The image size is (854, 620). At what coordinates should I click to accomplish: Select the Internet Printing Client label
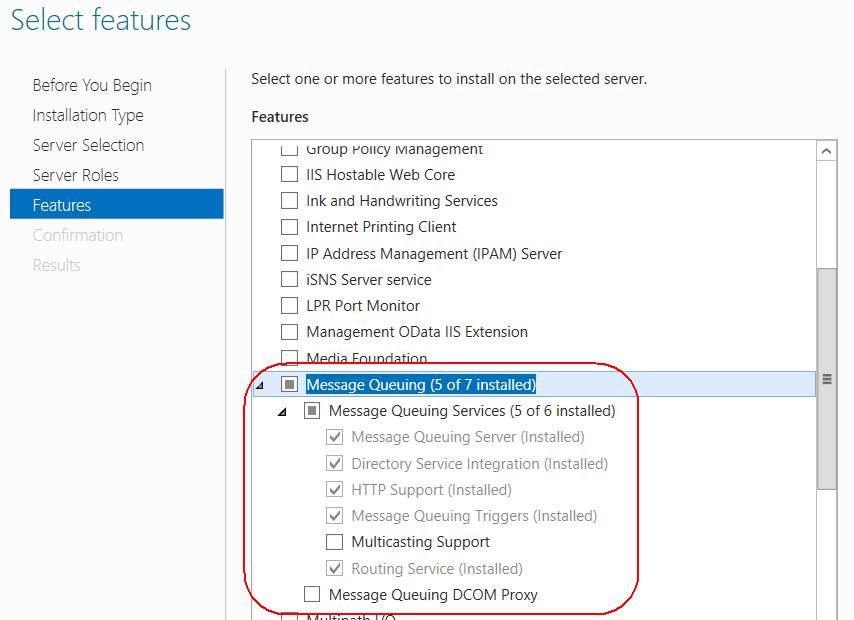pyautogui.click(x=381, y=227)
